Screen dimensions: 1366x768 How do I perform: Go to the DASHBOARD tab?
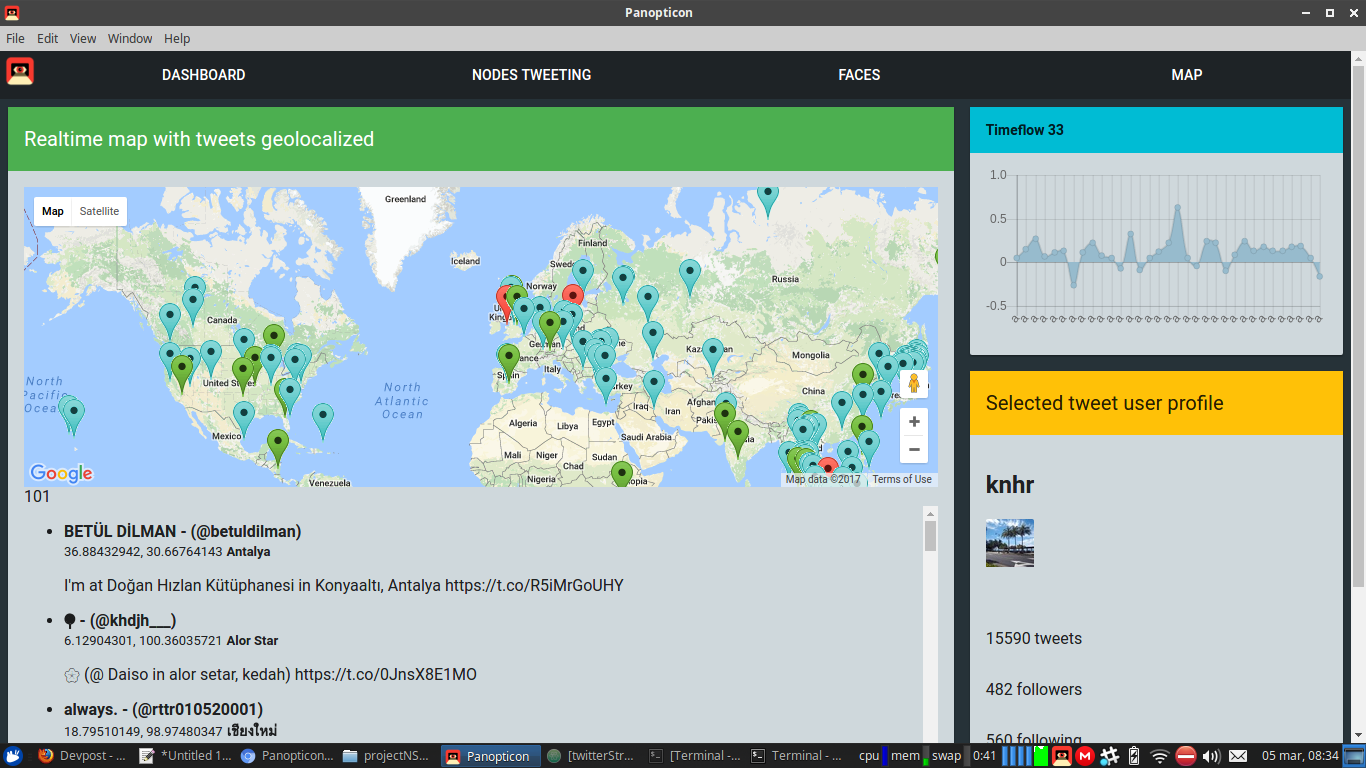(204, 75)
